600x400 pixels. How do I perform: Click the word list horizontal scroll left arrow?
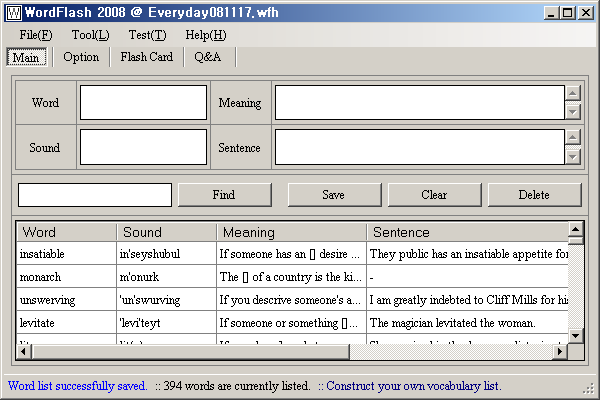[24, 351]
